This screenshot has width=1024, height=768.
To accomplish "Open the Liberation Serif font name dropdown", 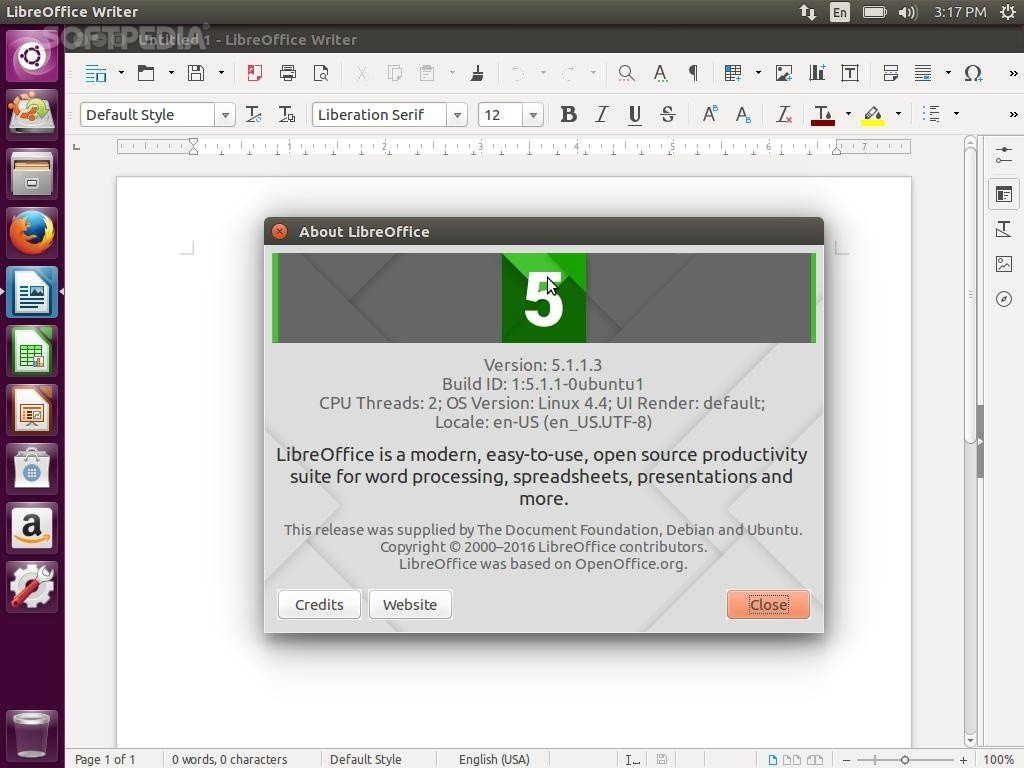I will [x=457, y=115].
